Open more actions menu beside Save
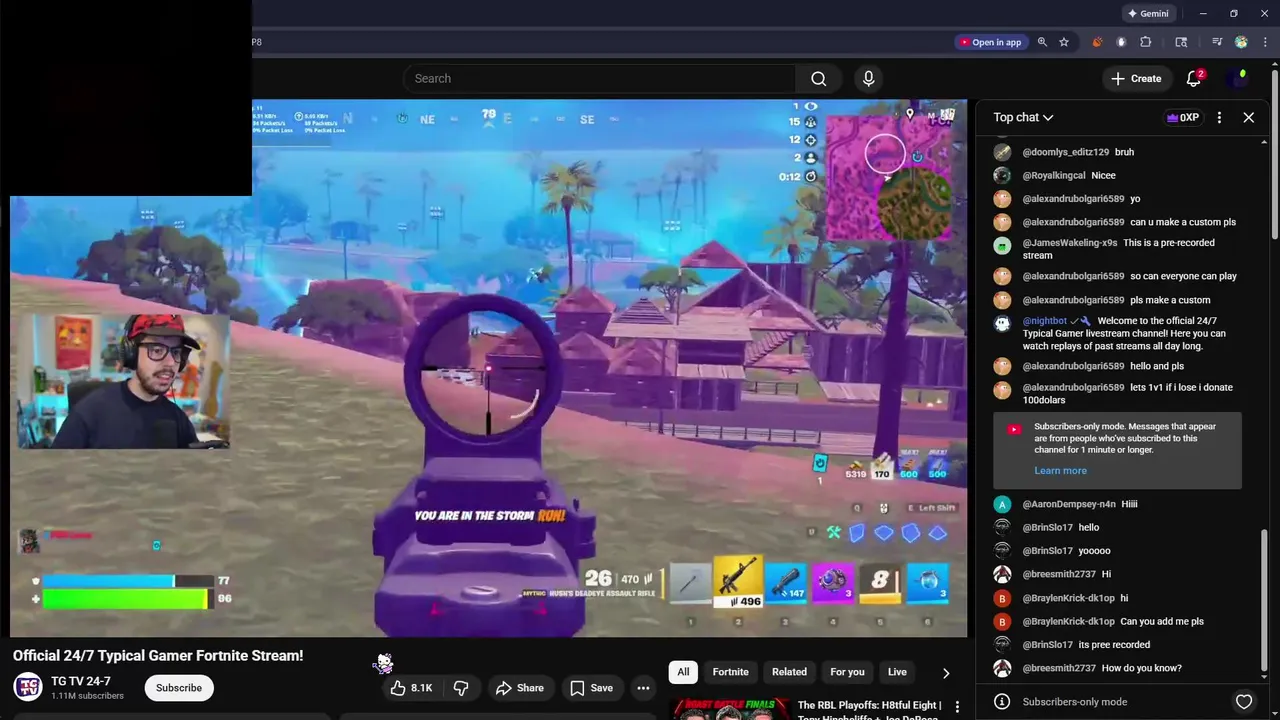The image size is (1280, 720). [643, 688]
